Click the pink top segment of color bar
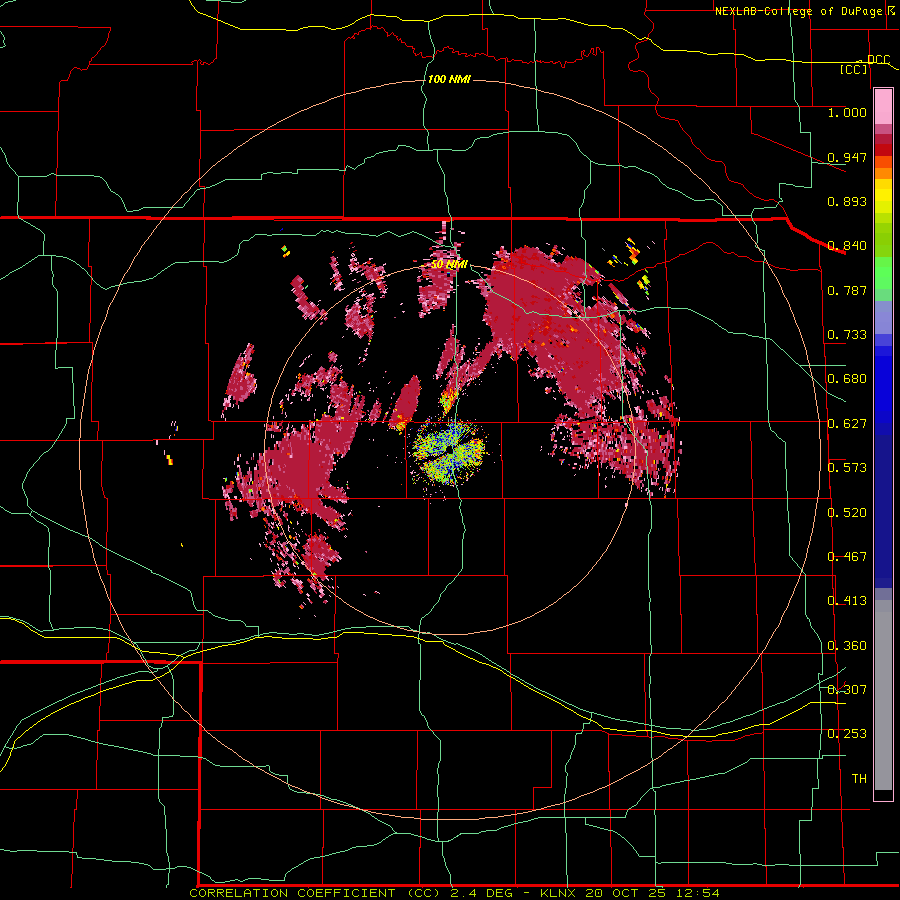 coord(883,107)
